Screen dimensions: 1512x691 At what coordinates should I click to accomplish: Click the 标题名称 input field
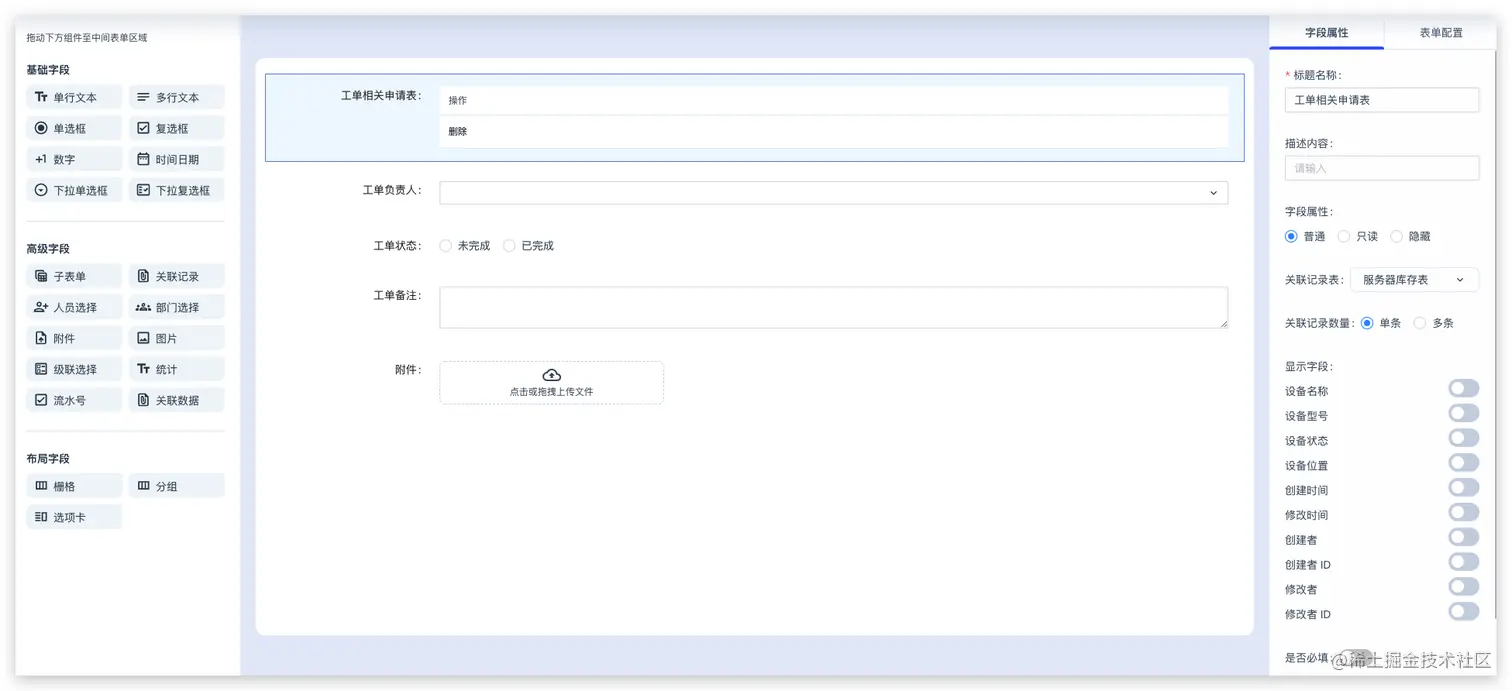click(x=1381, y=100)
